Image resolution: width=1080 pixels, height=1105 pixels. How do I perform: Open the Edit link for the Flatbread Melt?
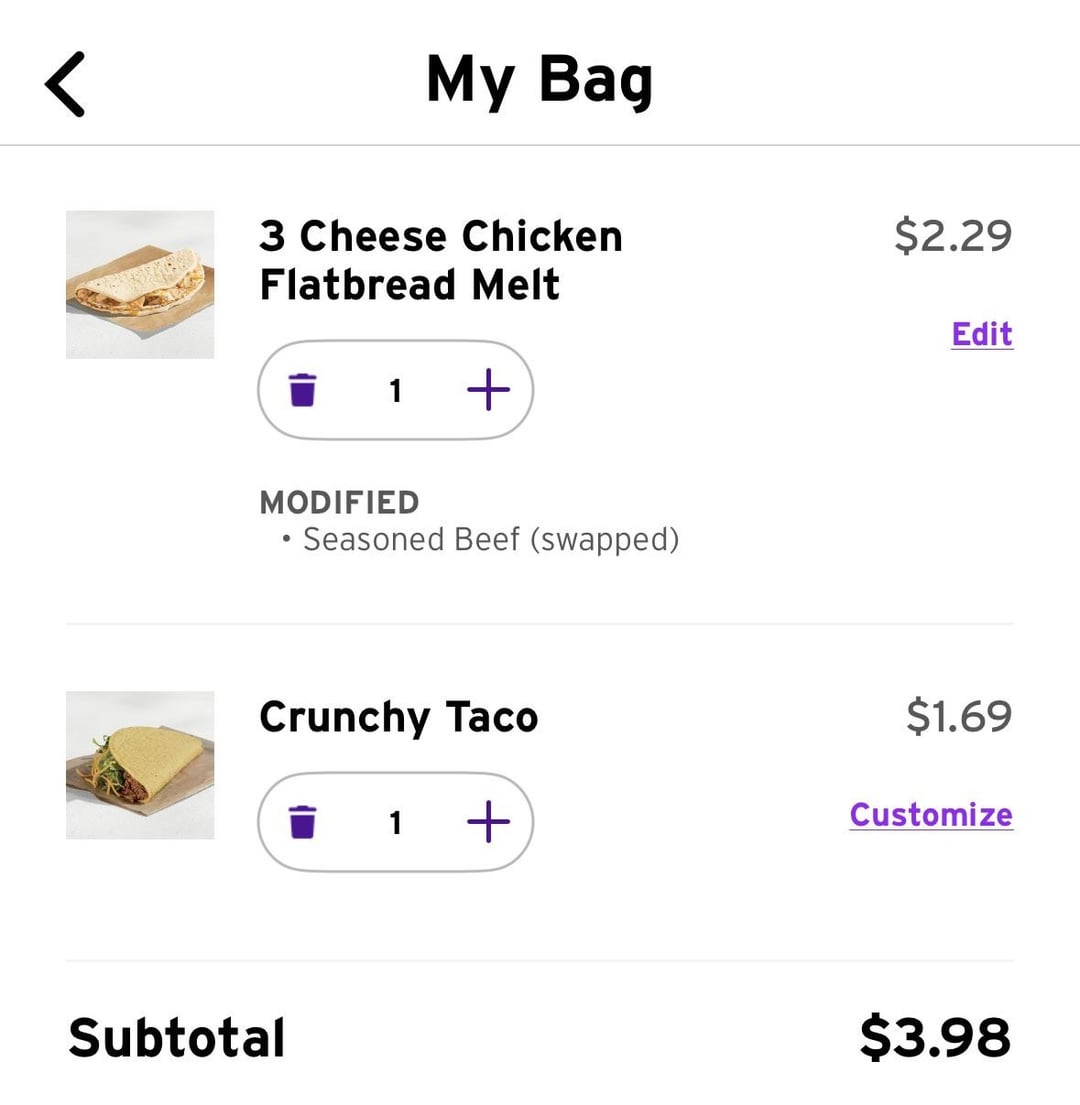click(x=981, y=334)
